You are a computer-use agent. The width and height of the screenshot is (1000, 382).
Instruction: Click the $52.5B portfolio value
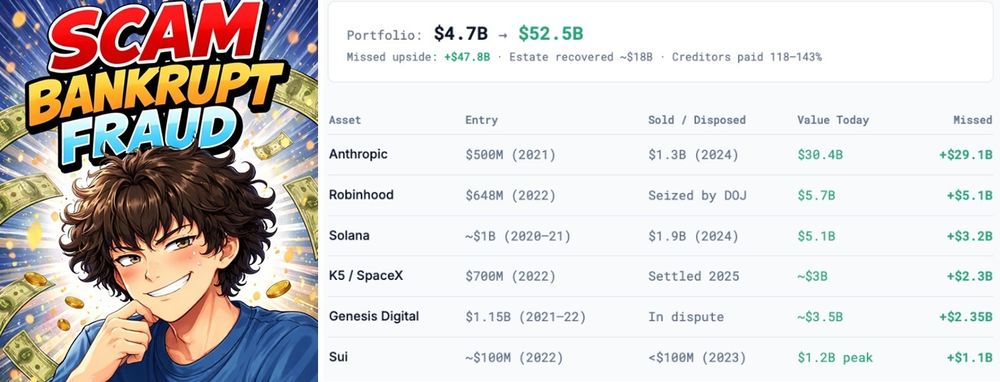[x=550, y=34]
